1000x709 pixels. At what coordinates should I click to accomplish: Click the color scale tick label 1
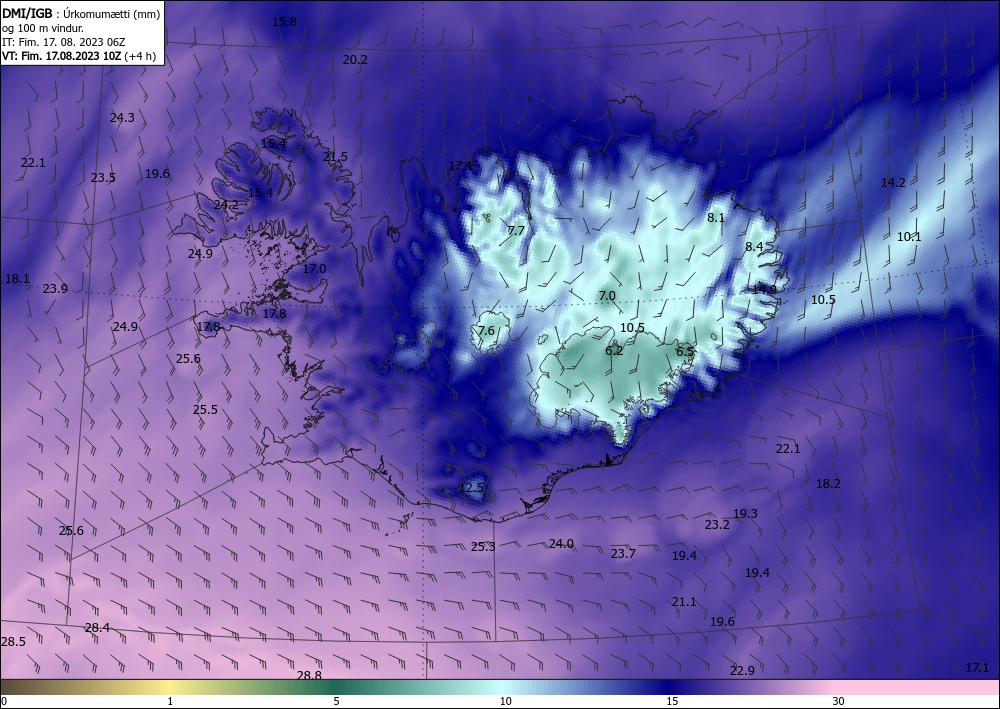(x=170, y=701)
